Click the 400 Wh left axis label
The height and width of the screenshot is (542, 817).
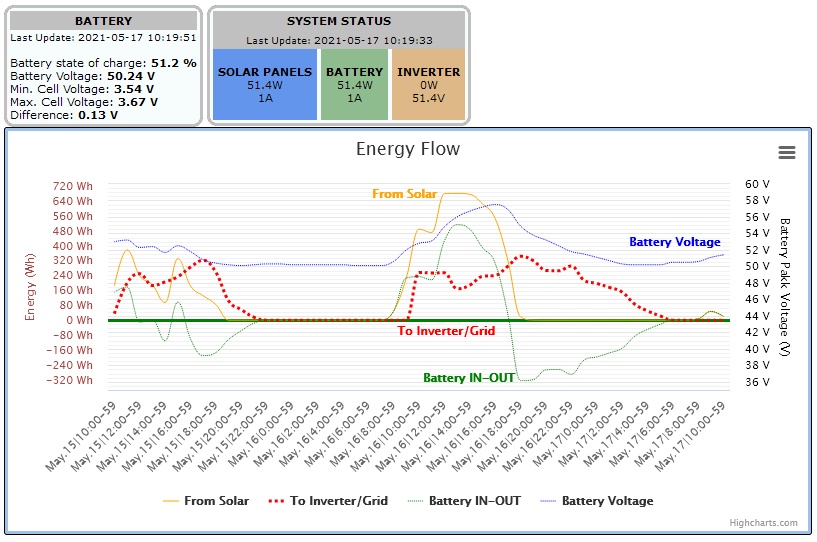tap(72, 246)
